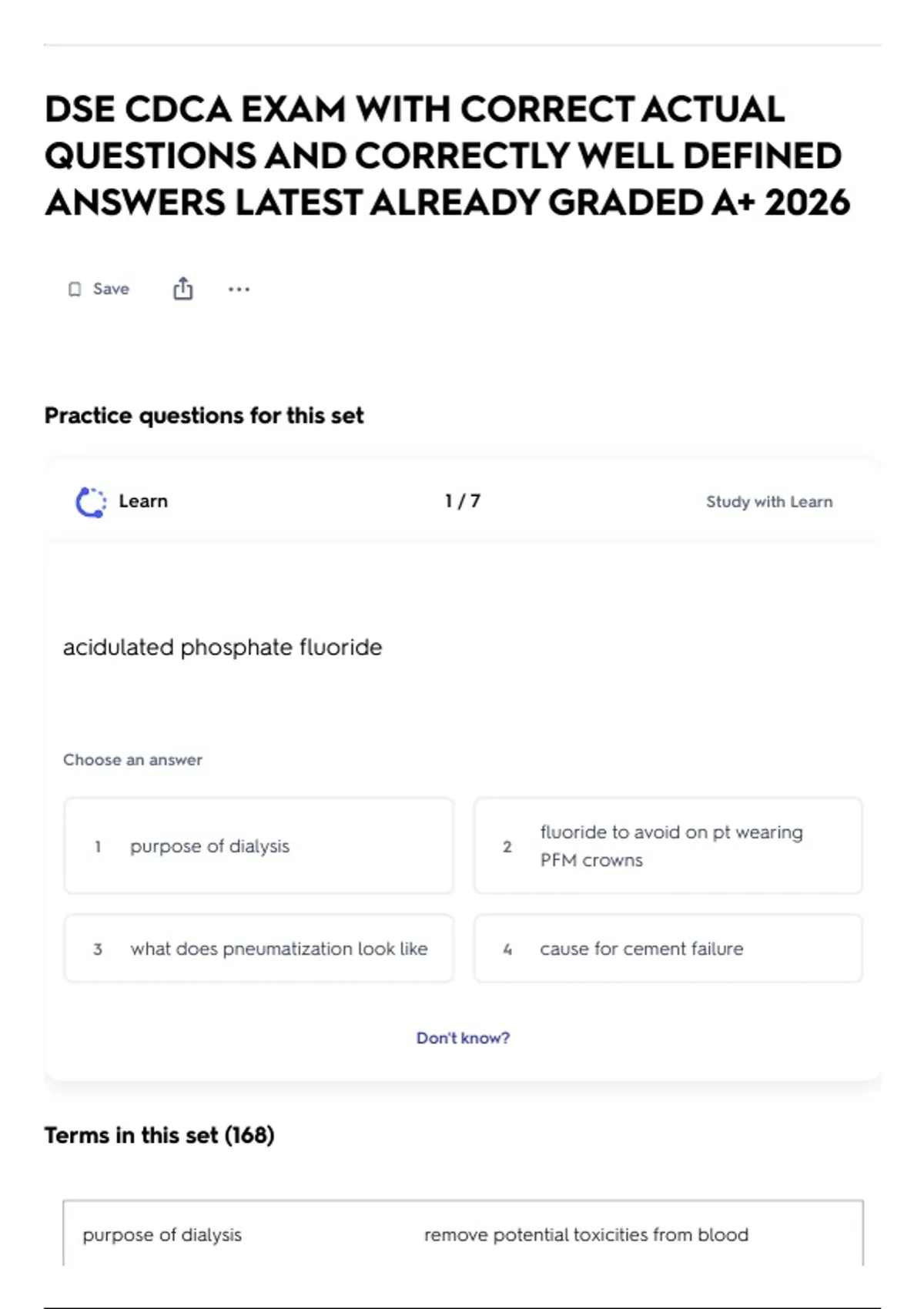The width and height of the screenshot is (924, 1309).
Task: Click the Learn mode circular icon
Action: pyautogui.click(x=91, y=502)
